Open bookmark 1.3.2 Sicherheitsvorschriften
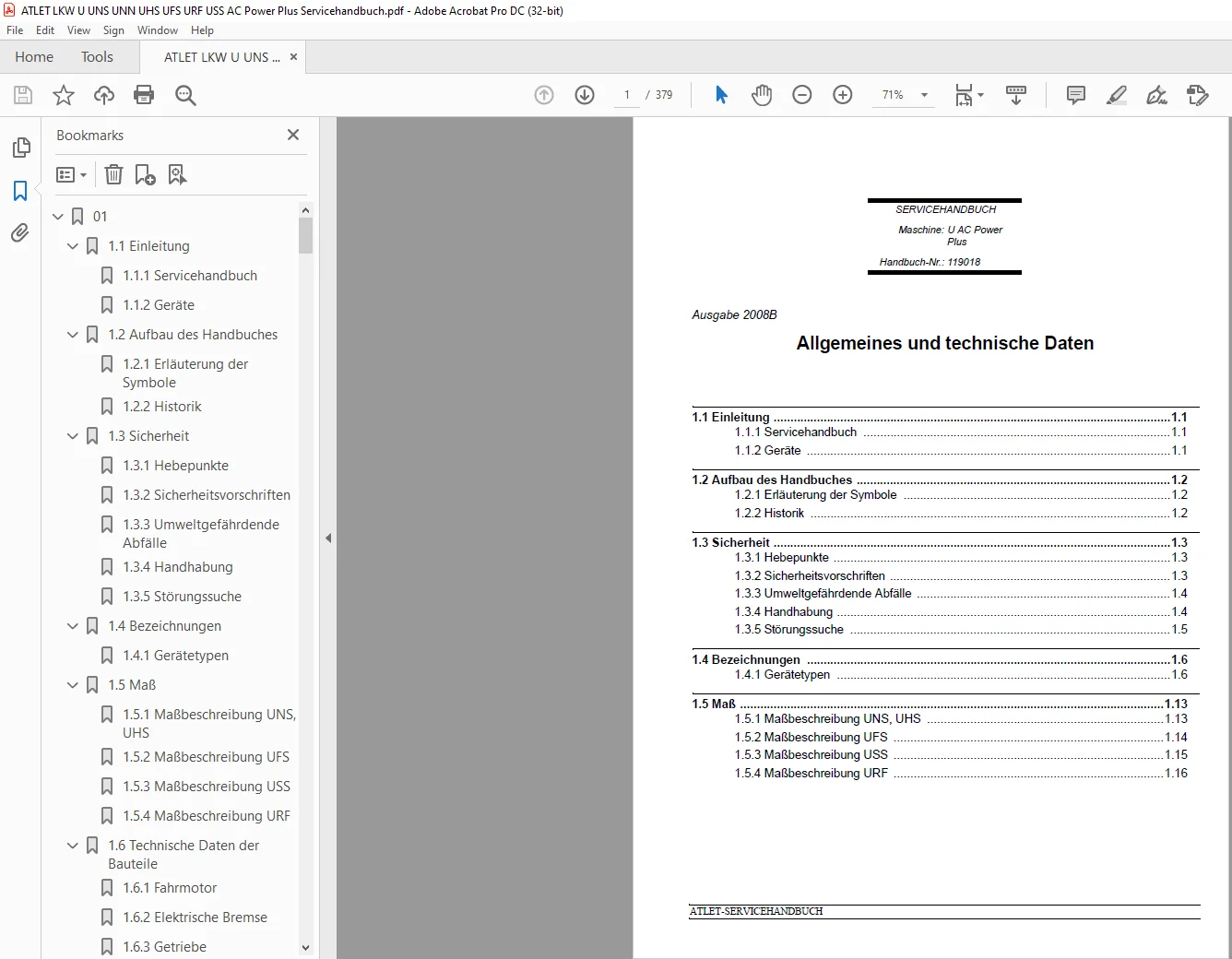 point(207,495)
